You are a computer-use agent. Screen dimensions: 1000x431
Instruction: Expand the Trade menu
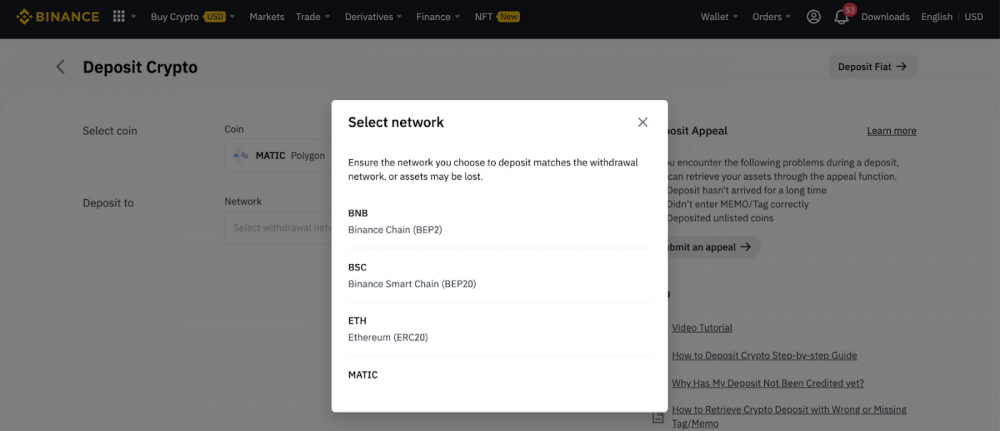(313, 17)
